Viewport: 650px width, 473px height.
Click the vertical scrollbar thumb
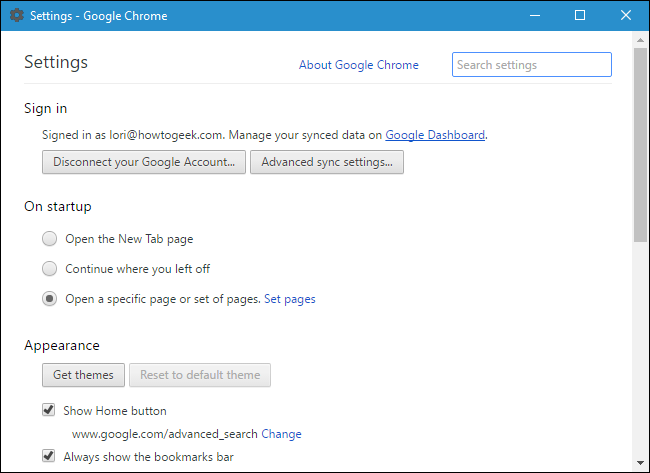click(640, 140)
